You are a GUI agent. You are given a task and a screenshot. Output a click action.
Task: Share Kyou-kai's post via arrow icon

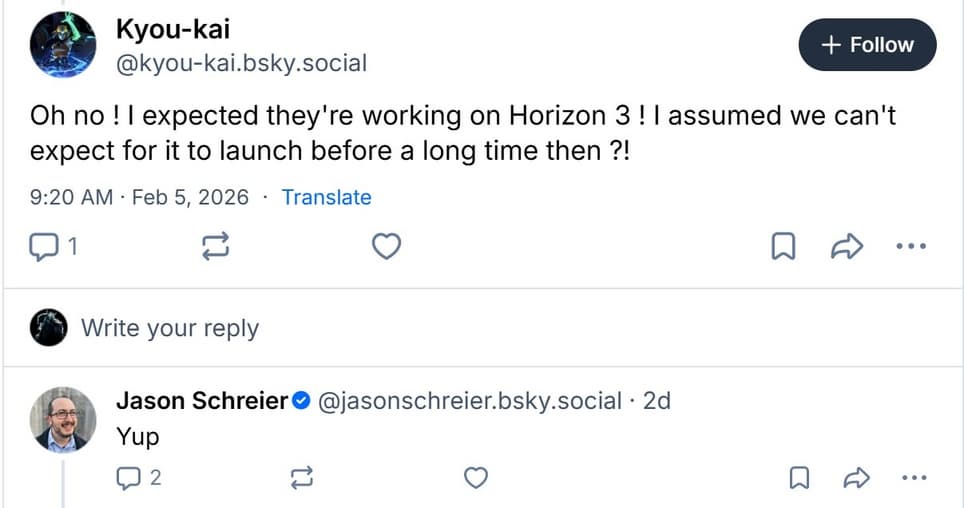coord(846,246)
